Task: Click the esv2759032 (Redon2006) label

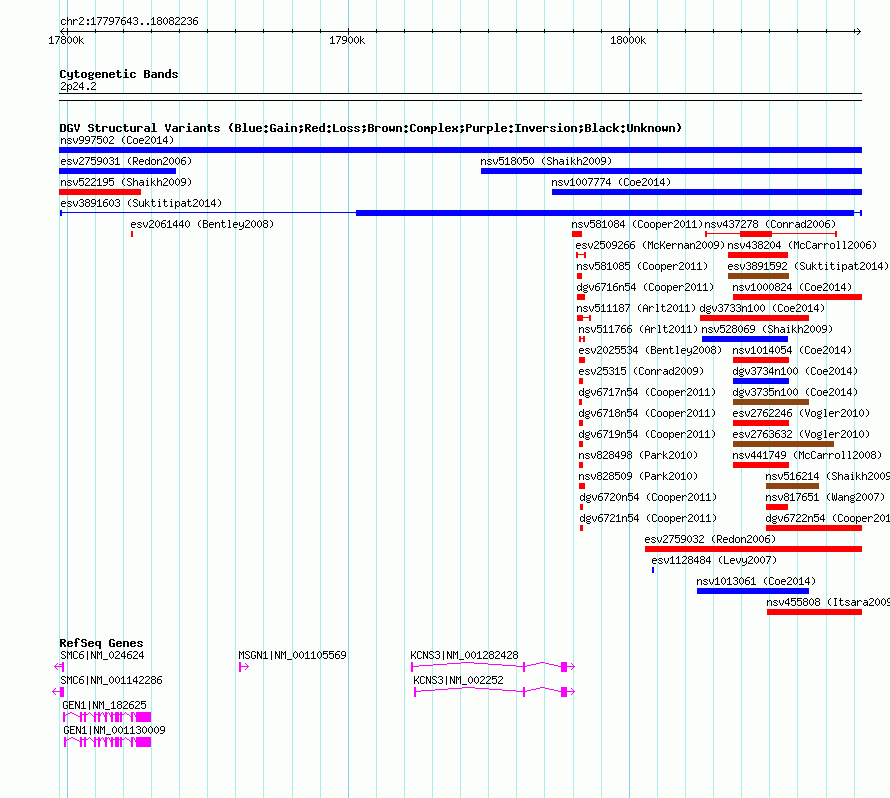Action: coord(710,539)
